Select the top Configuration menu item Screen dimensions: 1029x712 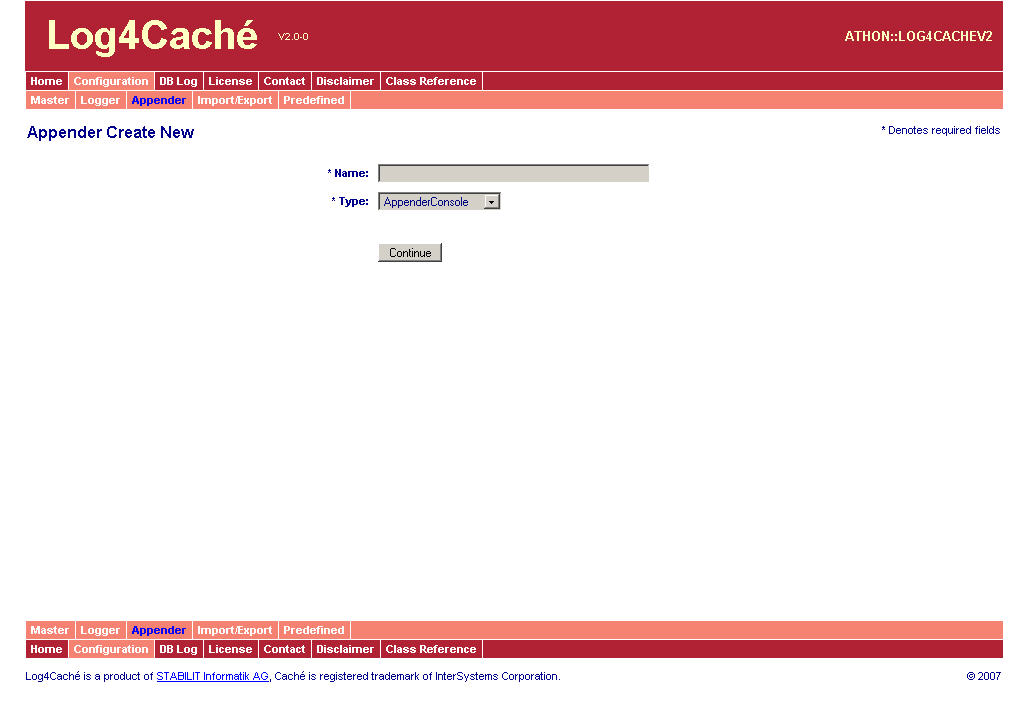(111, 81)
